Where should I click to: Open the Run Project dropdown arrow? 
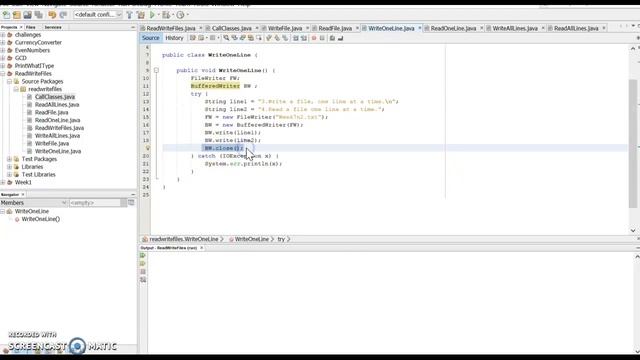coord(159,15)
